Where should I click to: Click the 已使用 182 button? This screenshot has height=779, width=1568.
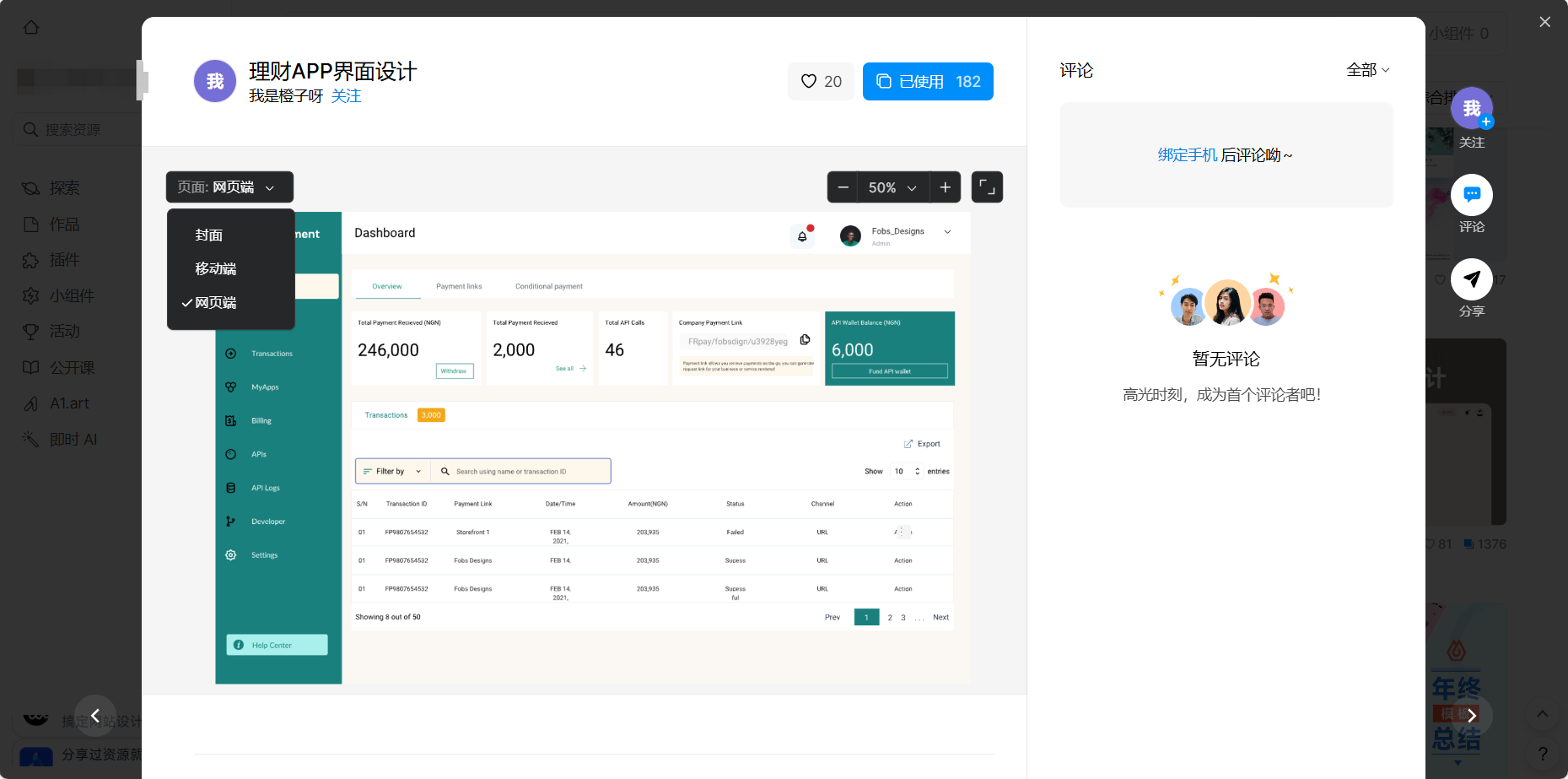pos(928,81)
